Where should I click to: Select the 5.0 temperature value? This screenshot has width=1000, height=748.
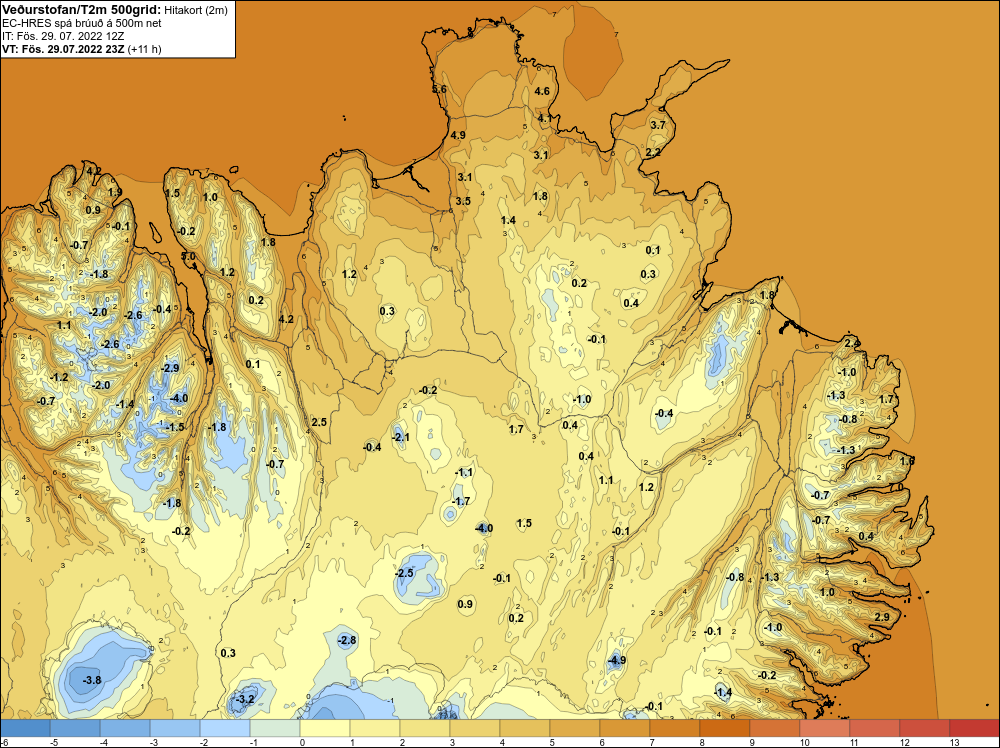189,256
